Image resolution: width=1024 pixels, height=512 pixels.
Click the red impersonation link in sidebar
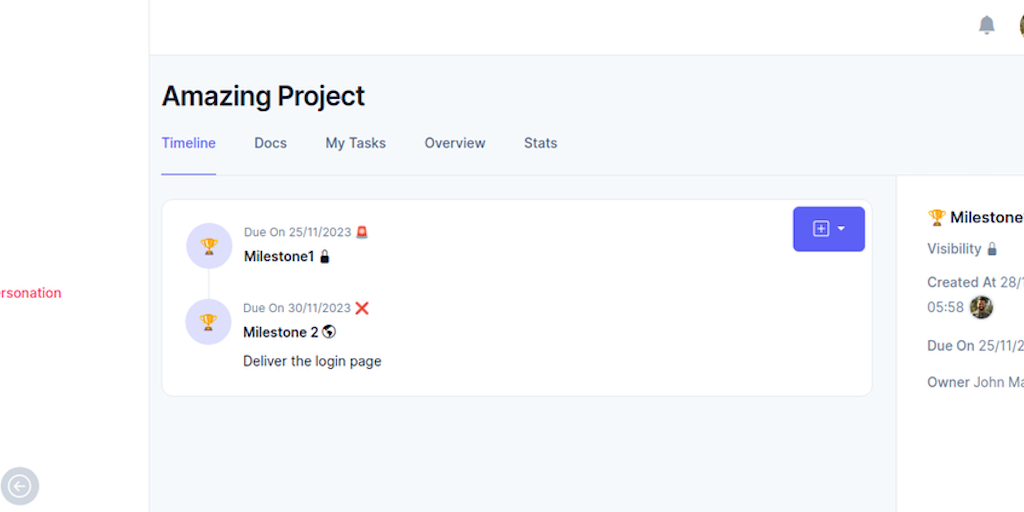point(31,293)
